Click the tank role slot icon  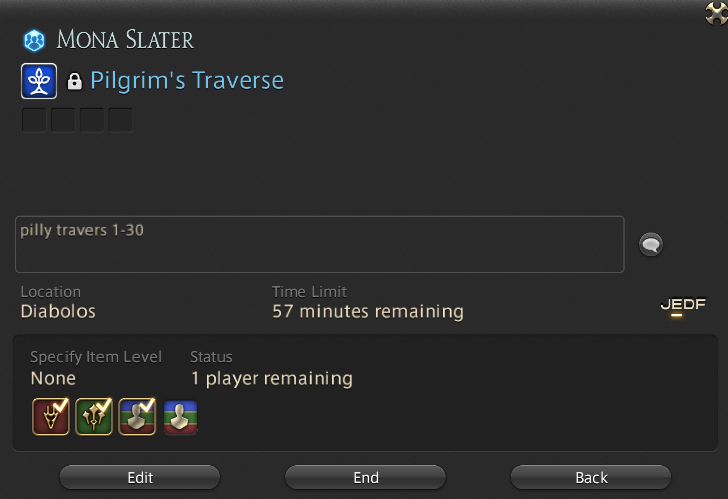click(51, 417)
